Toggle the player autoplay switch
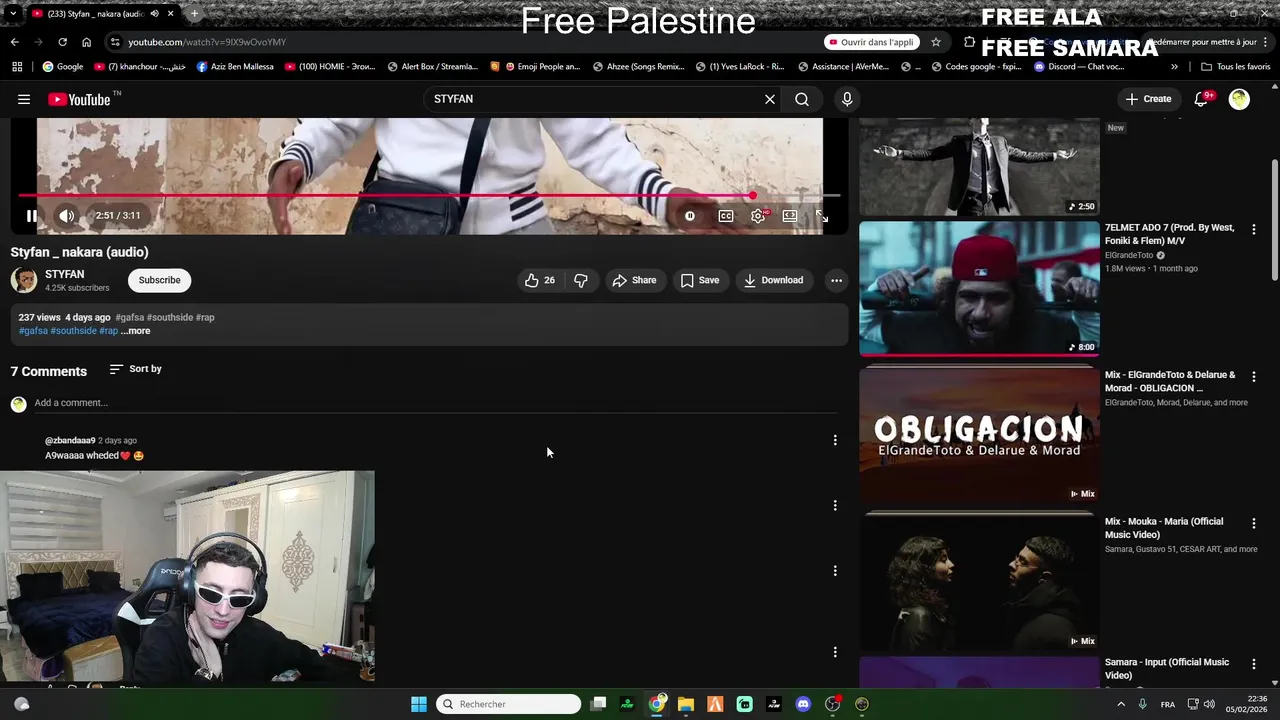This screenshot has width=1280, height=720. point(690,216)
